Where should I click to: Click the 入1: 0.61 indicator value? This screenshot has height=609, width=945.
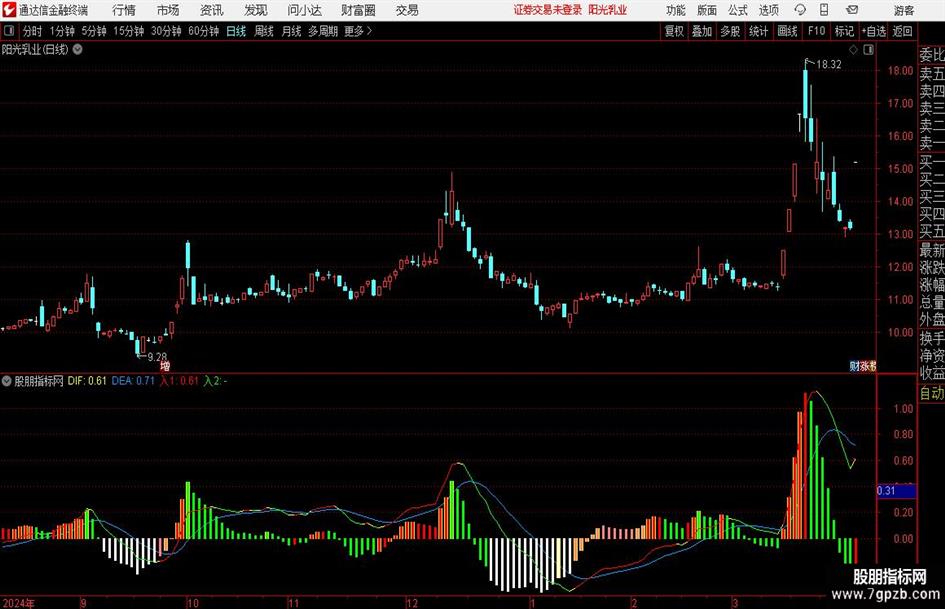click(x=179, y=380)
